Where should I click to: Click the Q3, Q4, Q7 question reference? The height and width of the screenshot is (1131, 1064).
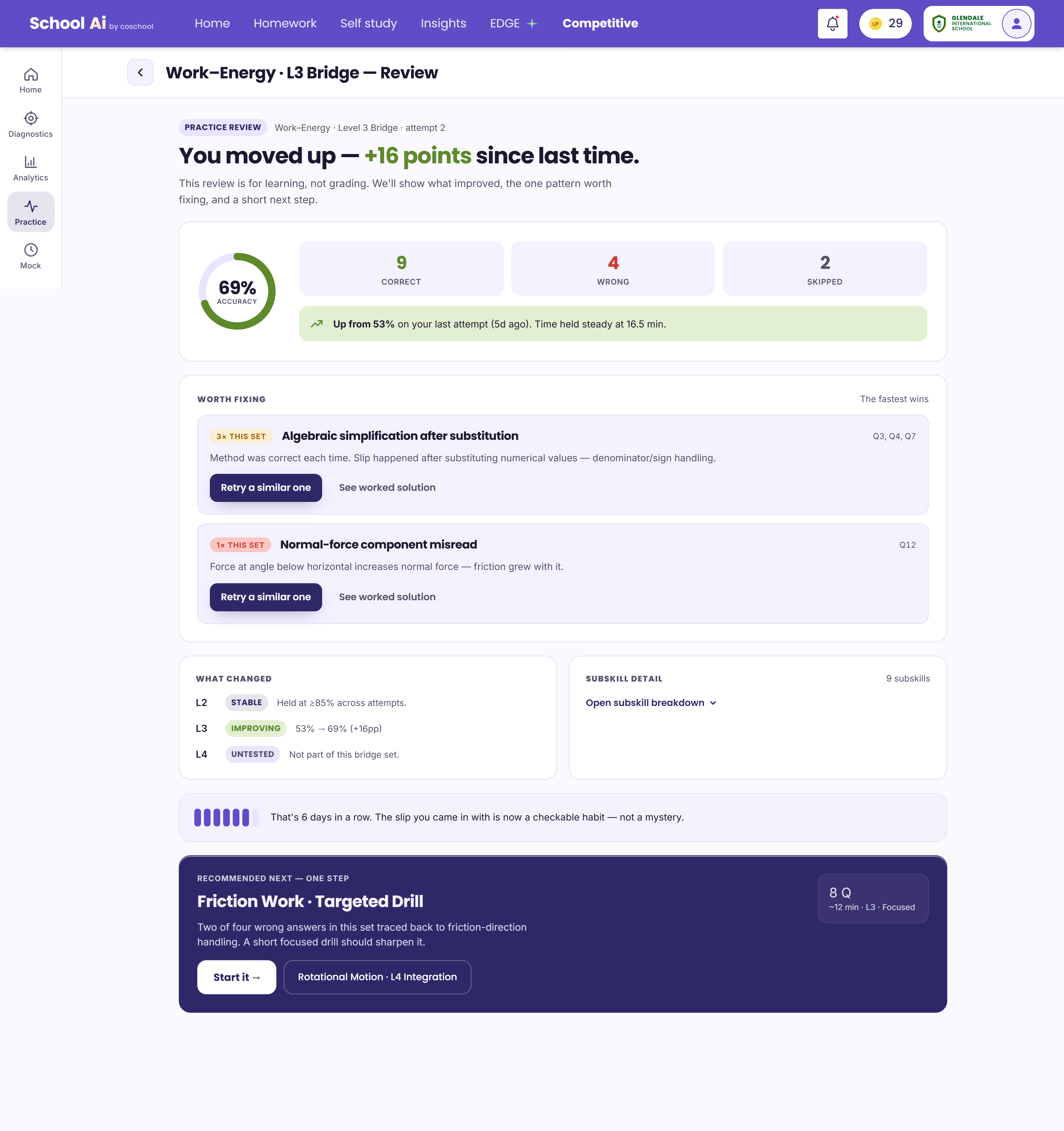[x=895, y=436]
